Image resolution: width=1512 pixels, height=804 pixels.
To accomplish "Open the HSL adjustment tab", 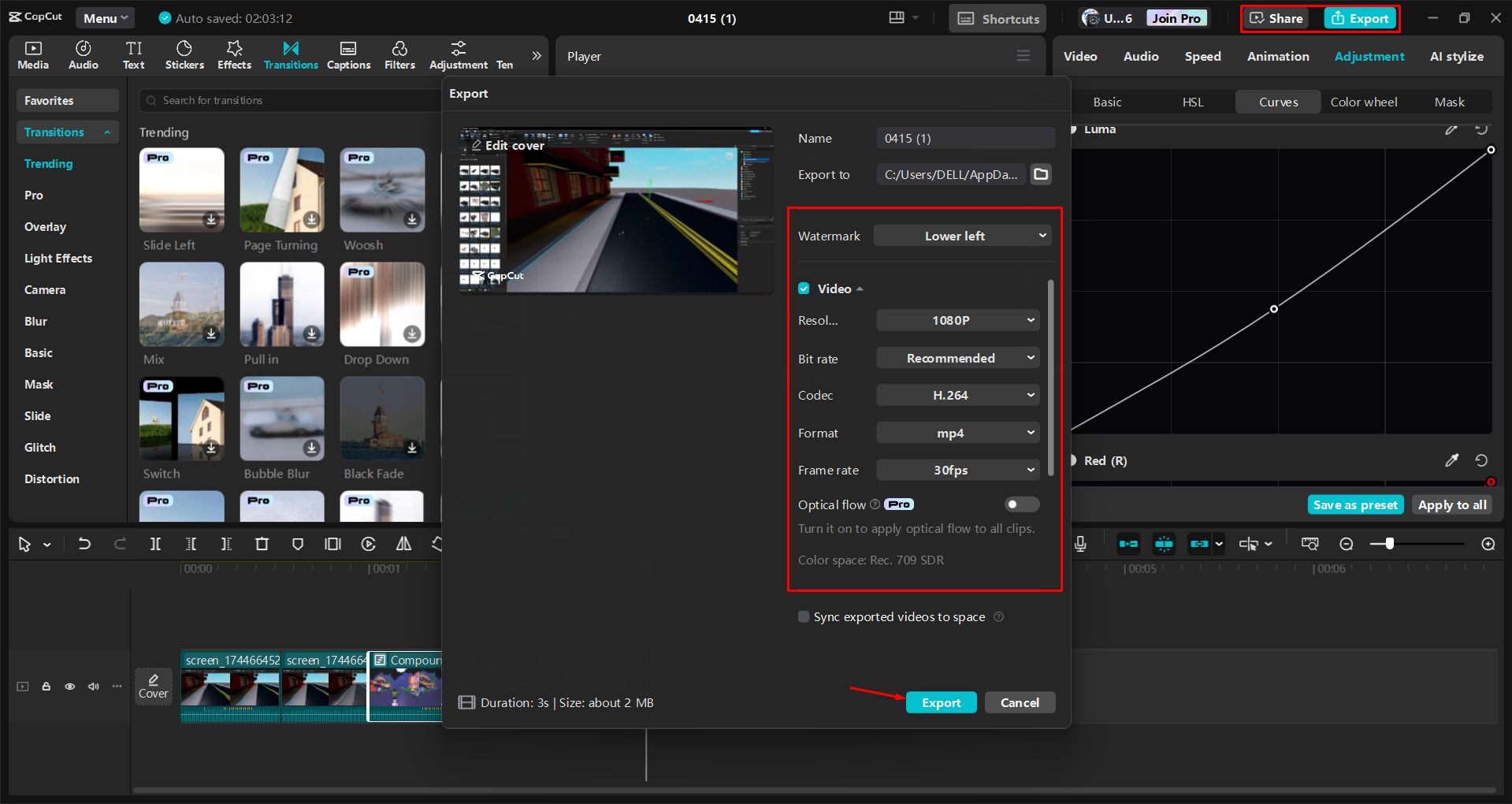I will [1193, 102].
